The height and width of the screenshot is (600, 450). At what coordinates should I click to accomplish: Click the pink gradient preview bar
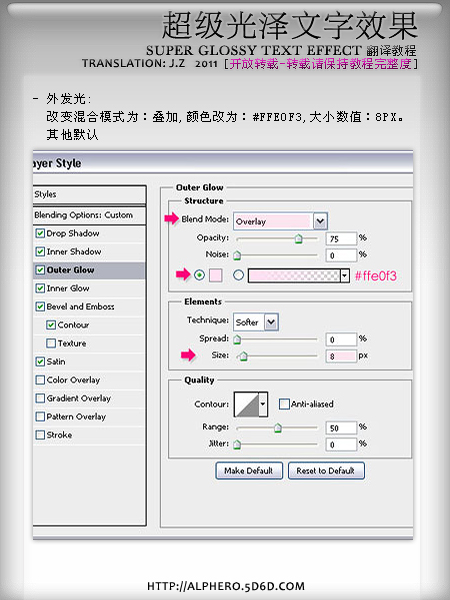pos(294,276)
